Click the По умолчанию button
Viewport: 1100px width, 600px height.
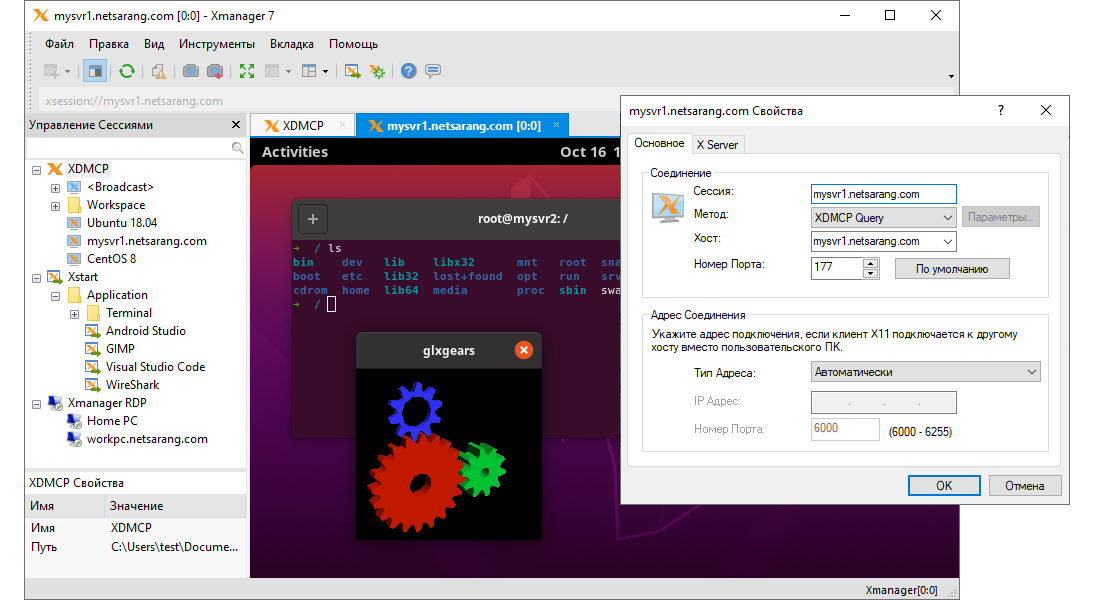(952, 269)
